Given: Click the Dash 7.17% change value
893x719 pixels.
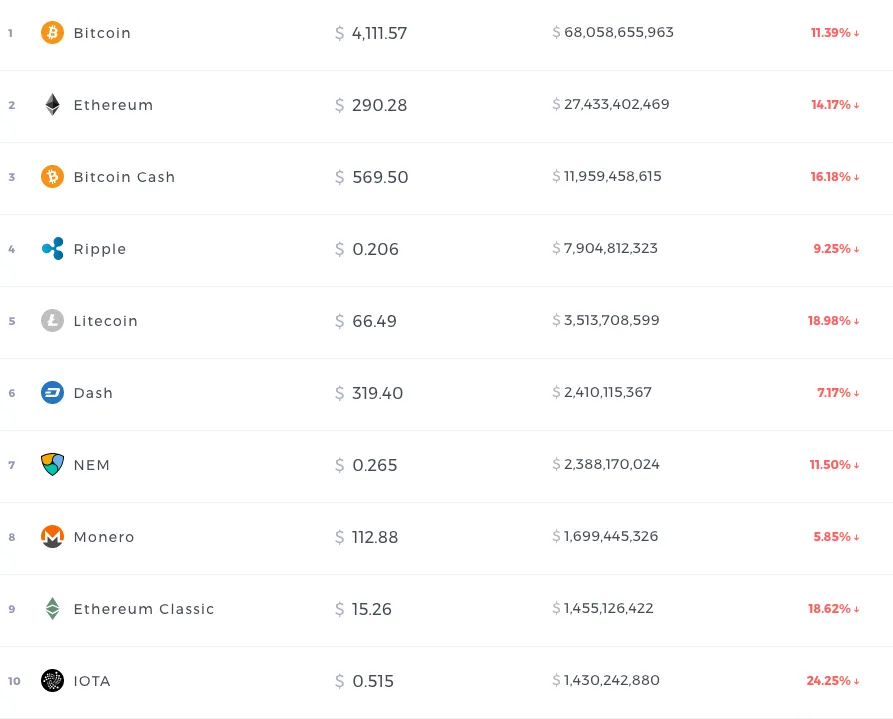Looking at the screenshot, I should click(x=833, y=393).
